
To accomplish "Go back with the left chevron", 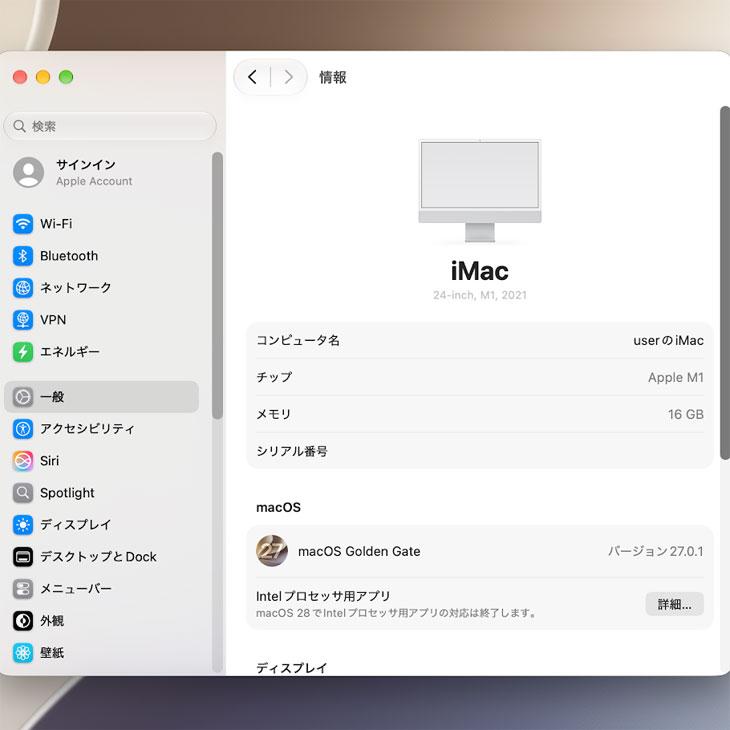I will [x=252, y=77].
